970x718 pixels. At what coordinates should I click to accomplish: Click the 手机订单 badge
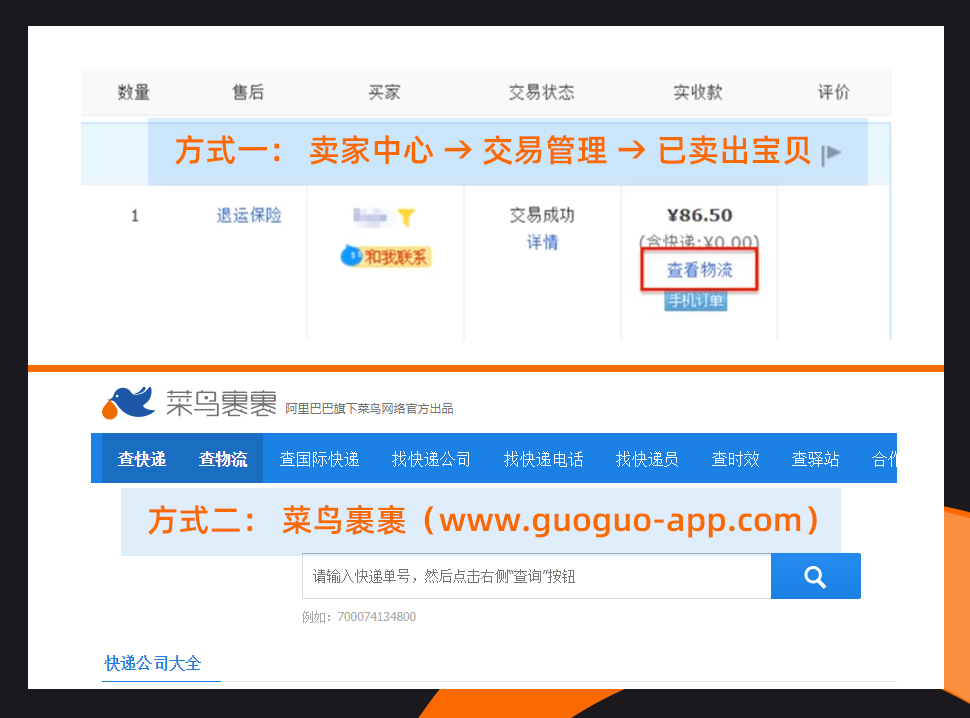695,301
